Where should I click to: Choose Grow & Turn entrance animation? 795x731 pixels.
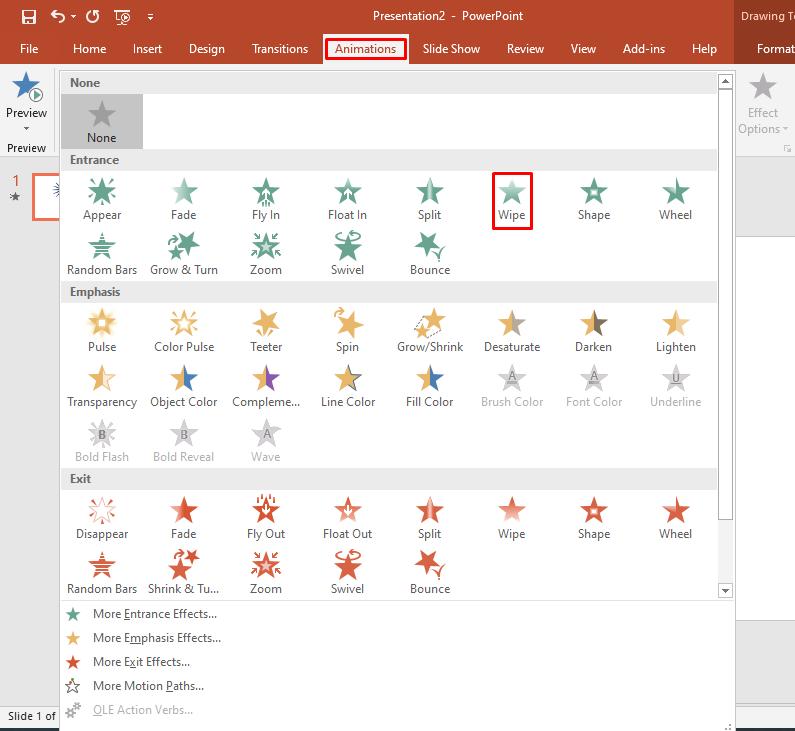(x=184, y=254)
